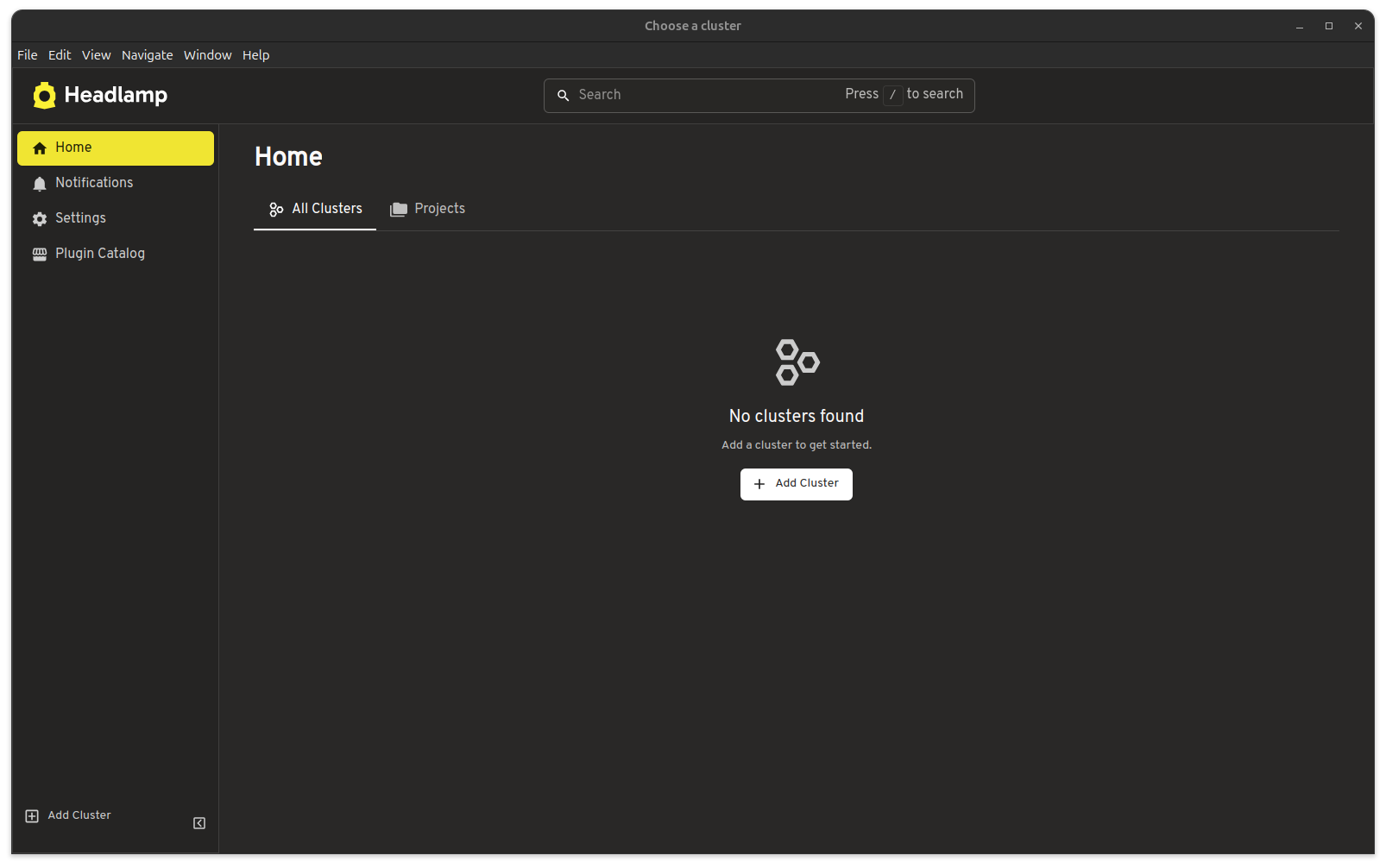Click the hexagon cluster icon above 'No clusters found'
Image resolution: width=1386 pixels, height=868 pixels.
coord(797,362)
